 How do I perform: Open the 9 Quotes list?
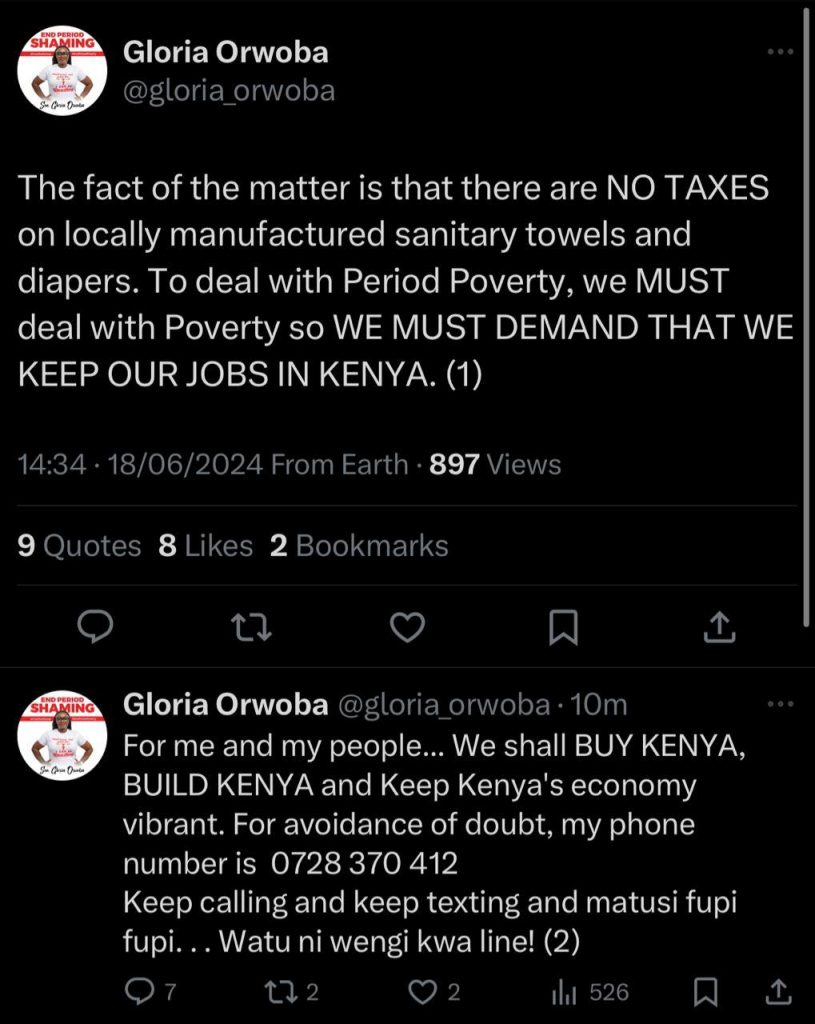click(x=80, y=545)
